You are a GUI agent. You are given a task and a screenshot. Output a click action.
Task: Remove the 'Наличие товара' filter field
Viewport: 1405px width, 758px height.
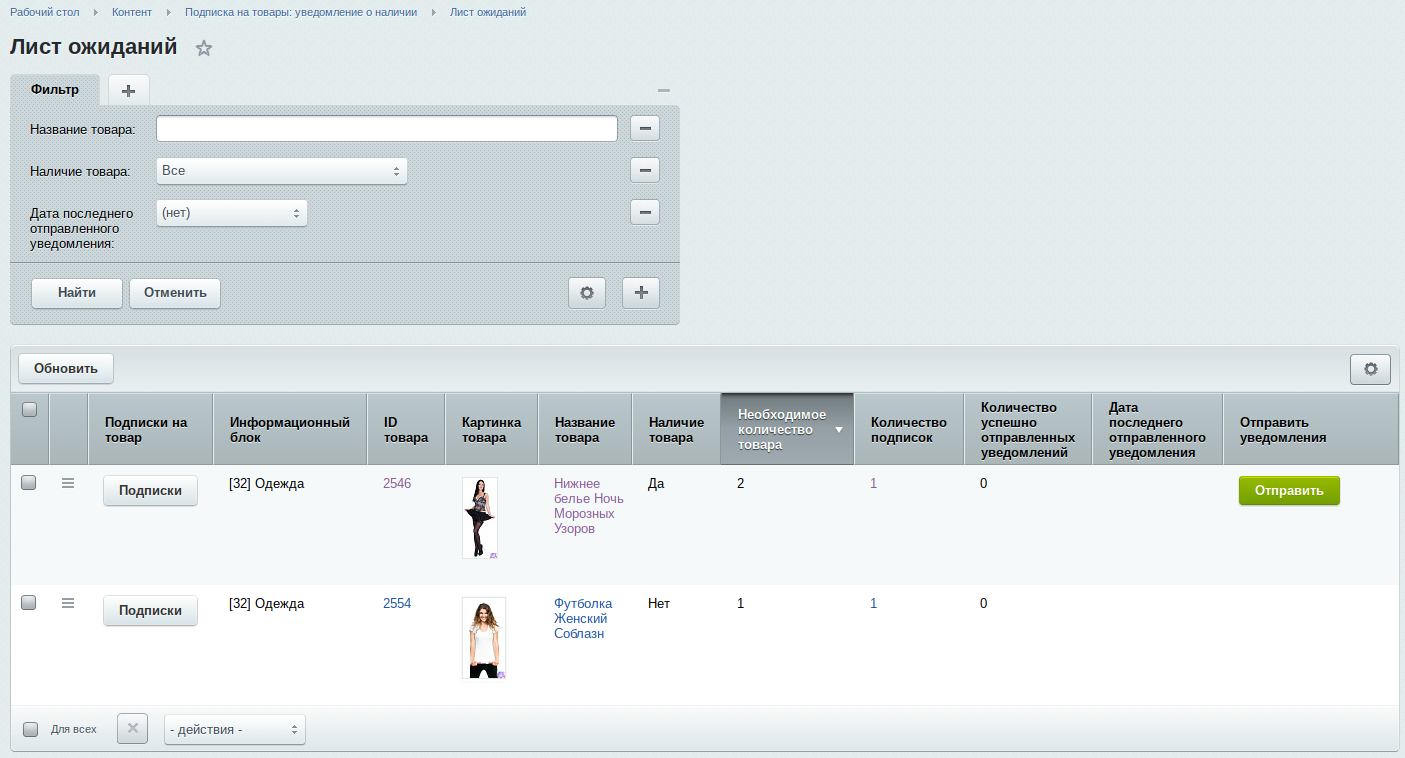(644, 170)
